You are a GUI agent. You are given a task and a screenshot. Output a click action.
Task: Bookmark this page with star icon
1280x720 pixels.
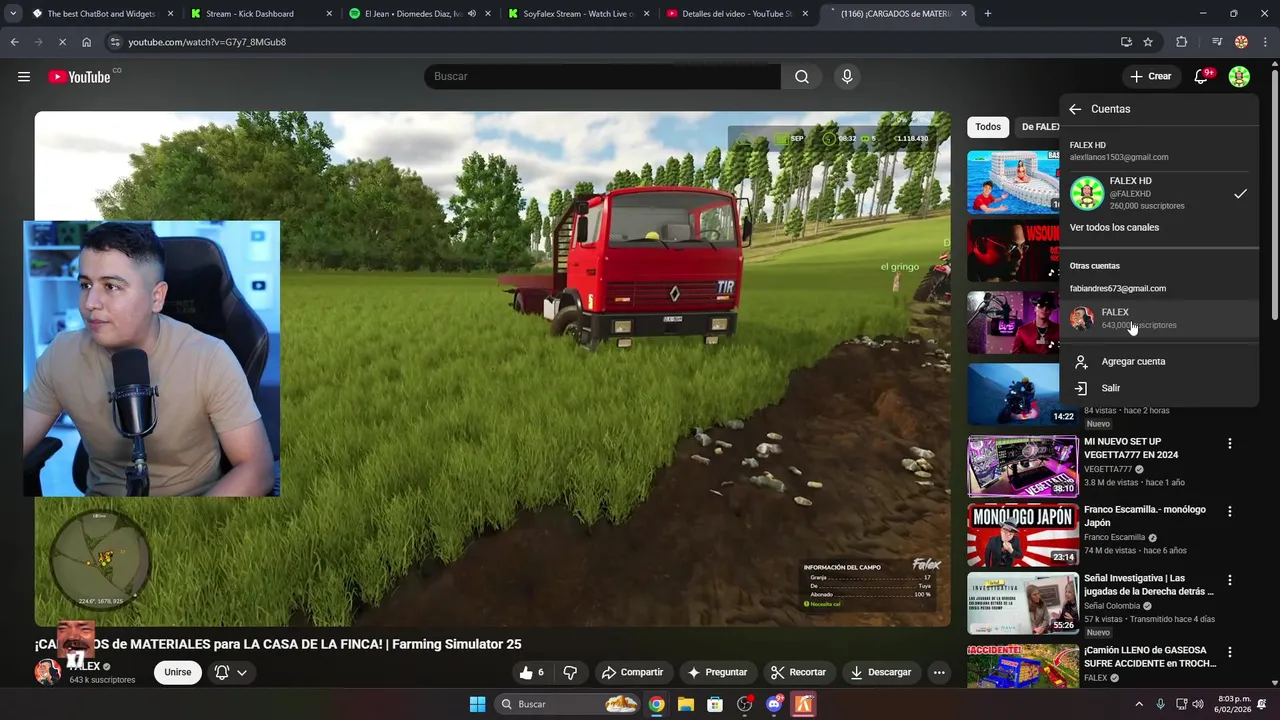tap(1148, 42)
